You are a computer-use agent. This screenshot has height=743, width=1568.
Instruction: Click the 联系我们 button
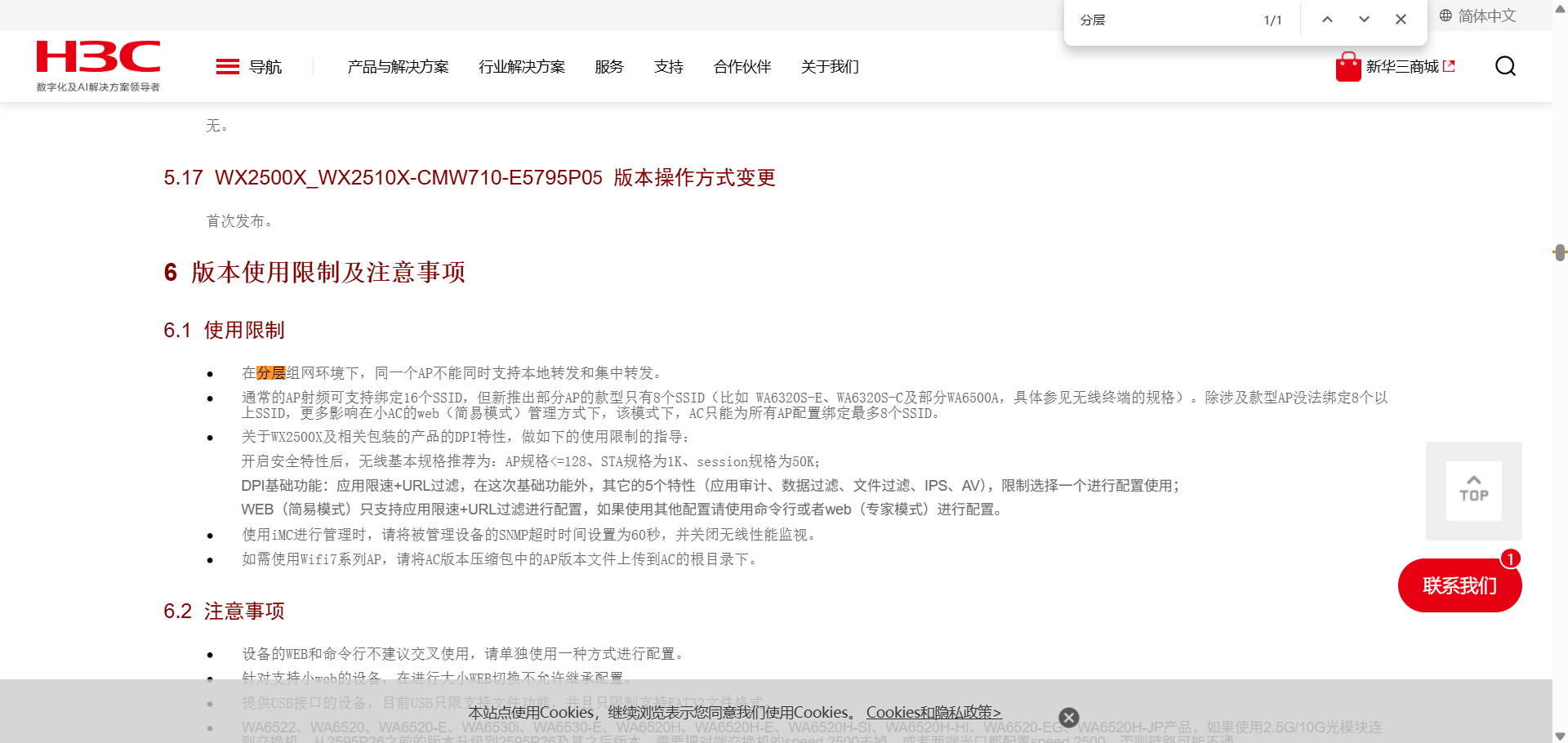point(1459,585)
